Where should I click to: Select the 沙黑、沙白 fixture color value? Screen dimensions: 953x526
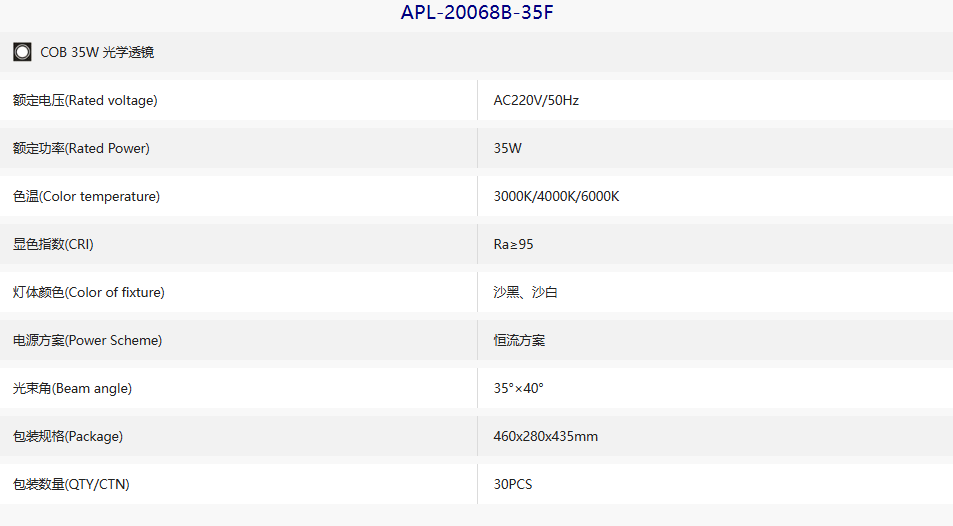tap(526, 292)
